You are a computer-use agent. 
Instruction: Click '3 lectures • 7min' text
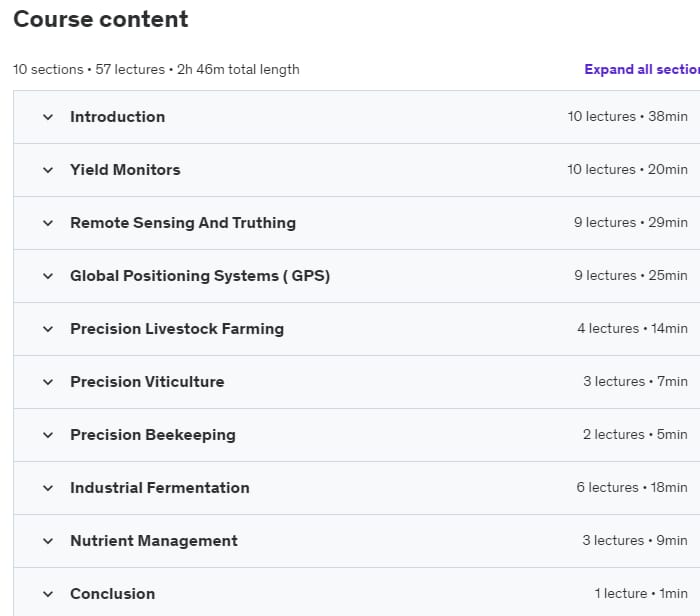[x=635, y=382]
